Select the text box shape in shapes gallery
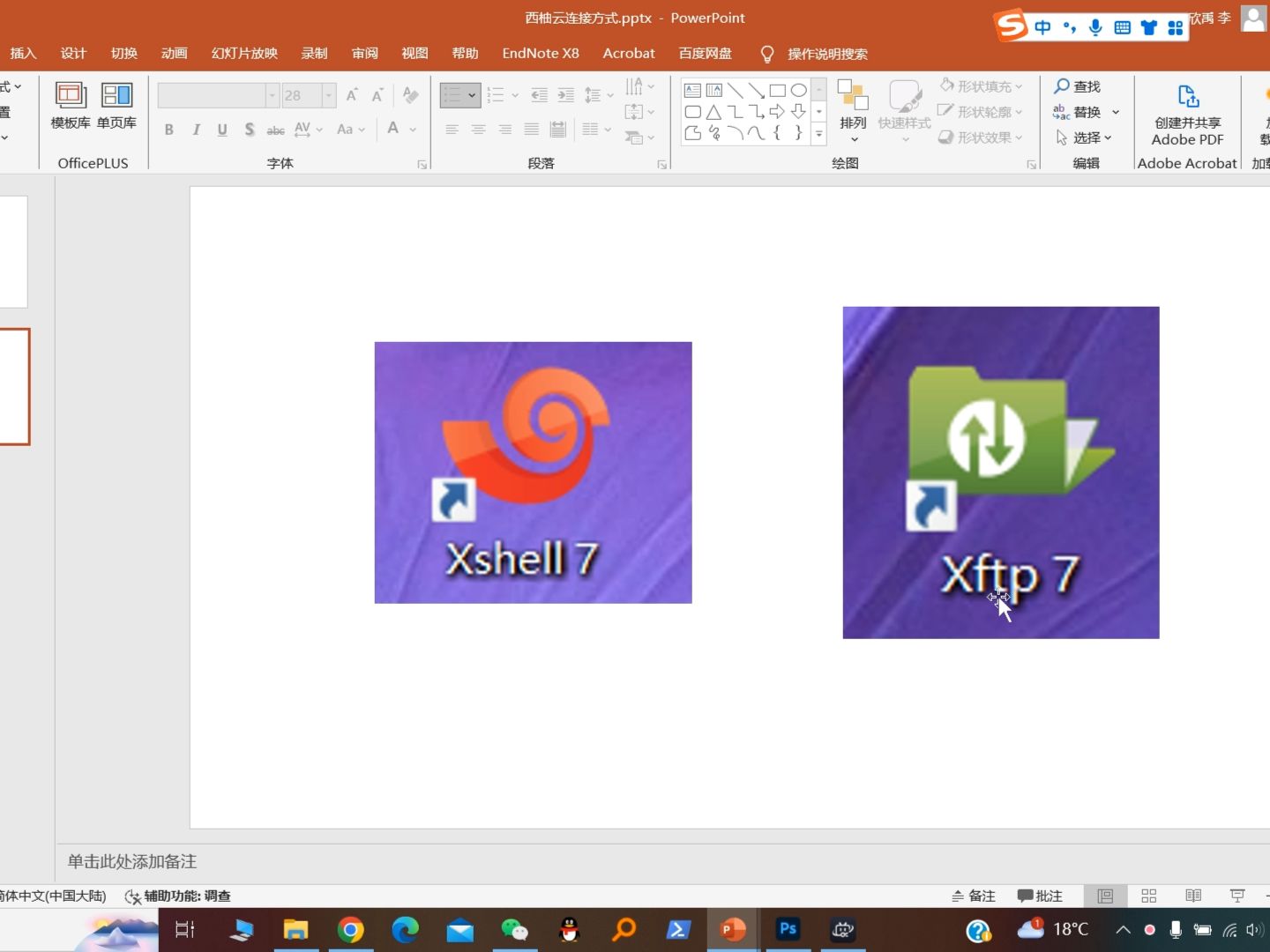The width and height of the screenshot is (1270, 952). 692,91
